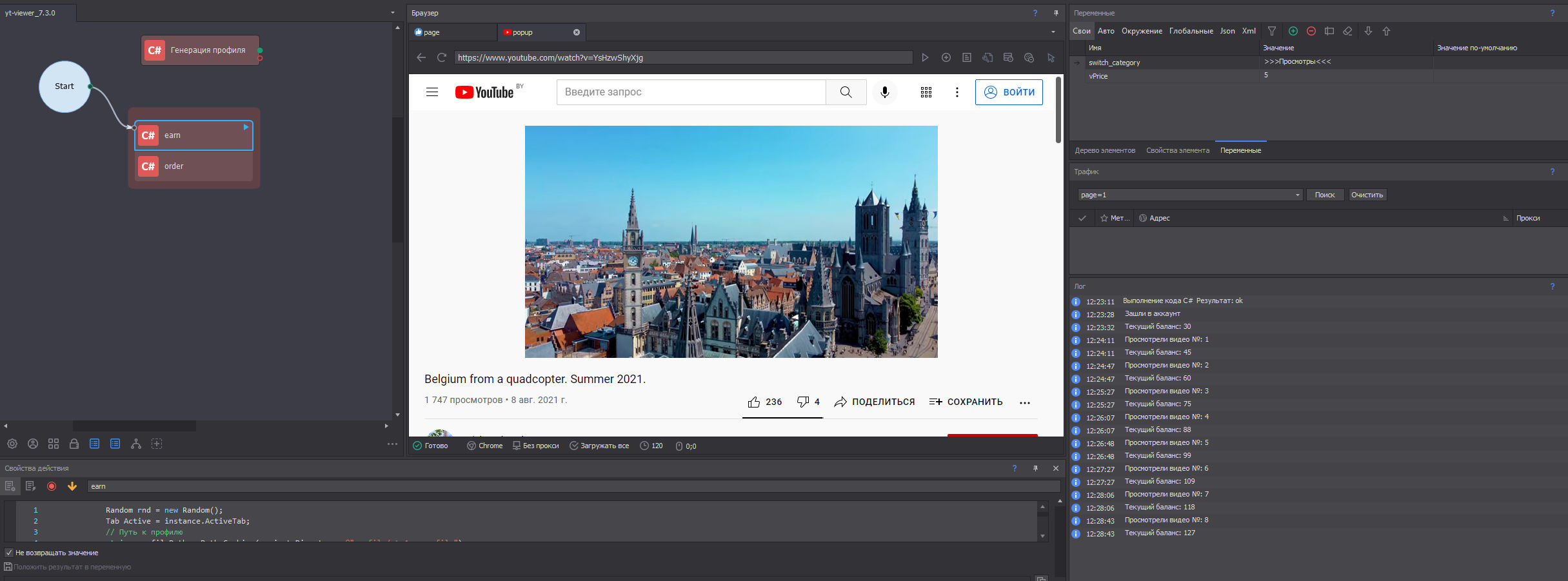Switch to 'Дерево элементов' tab
Screen dimensions: 1568x581
(1104, 150)
